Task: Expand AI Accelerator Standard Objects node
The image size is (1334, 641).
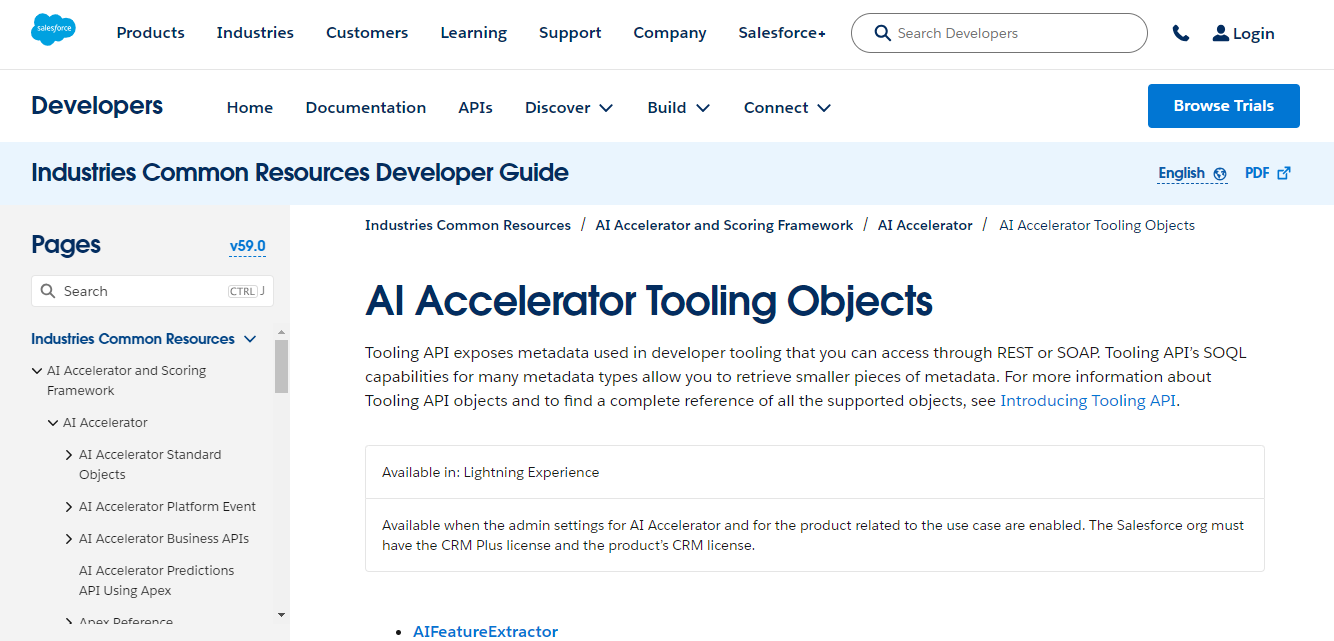Action: [69, 455]
